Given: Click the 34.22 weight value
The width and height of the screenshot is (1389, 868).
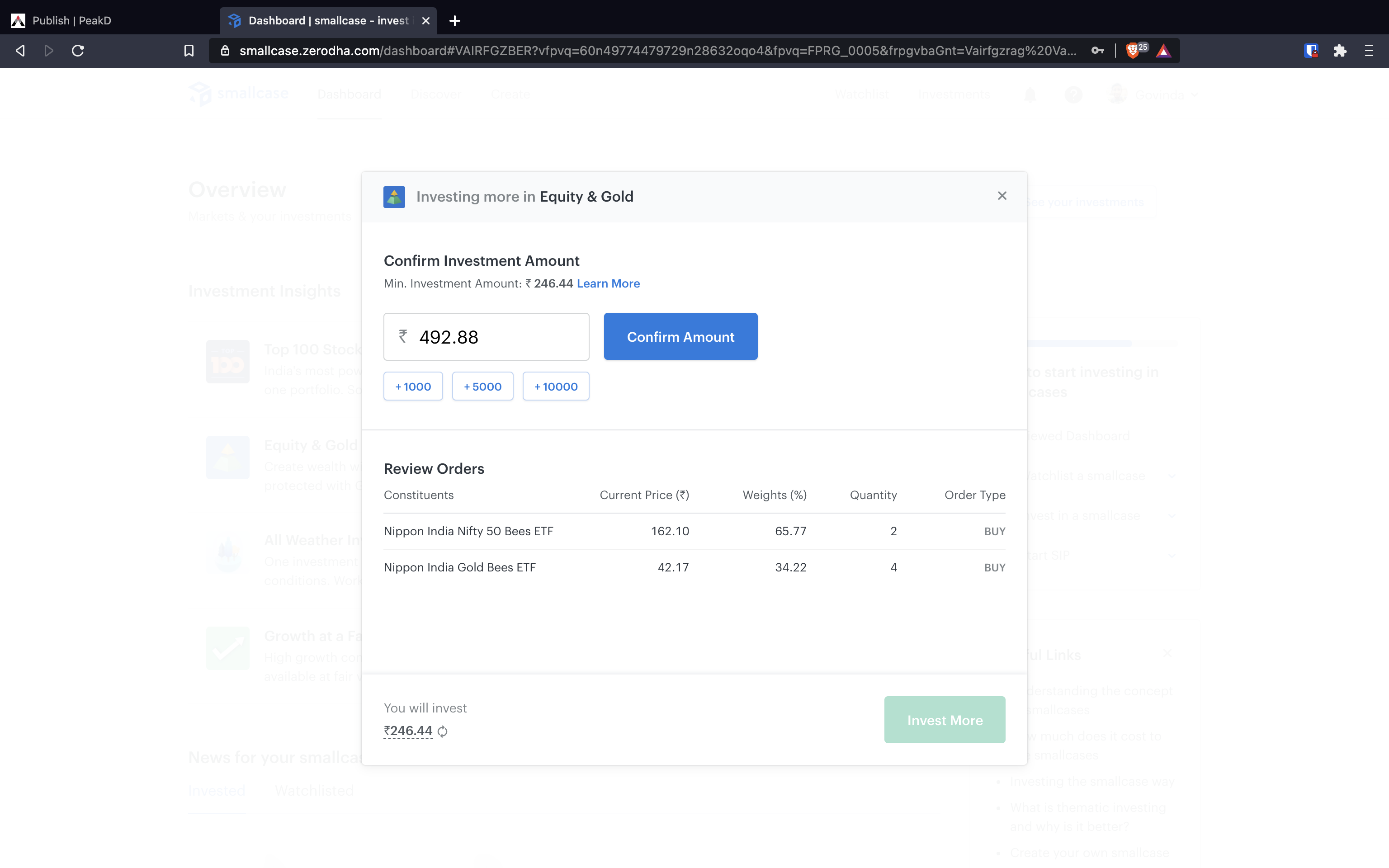Looking at the screenshot, I should pos(790,567).
